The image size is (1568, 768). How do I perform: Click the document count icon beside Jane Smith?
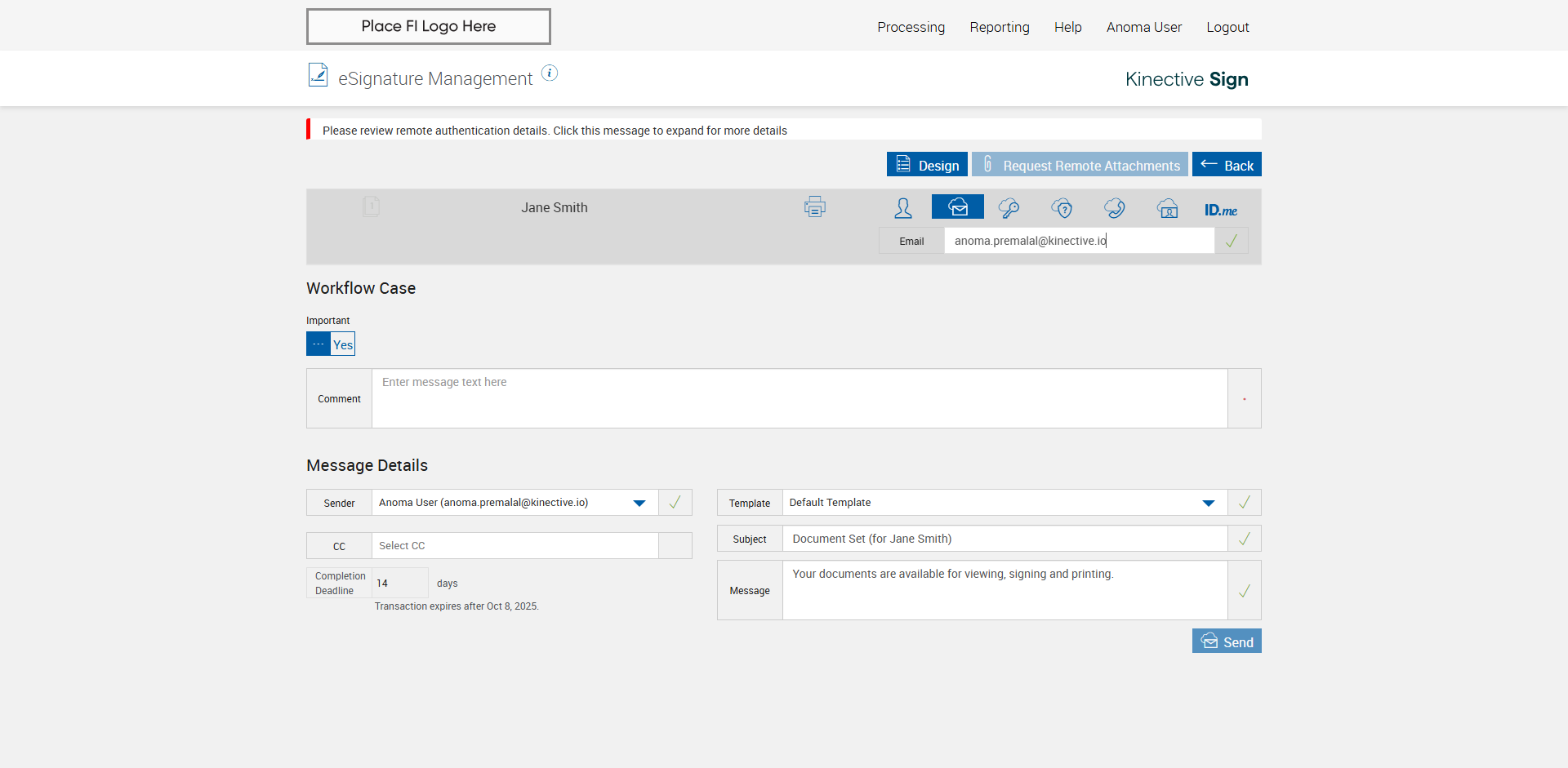371,206
